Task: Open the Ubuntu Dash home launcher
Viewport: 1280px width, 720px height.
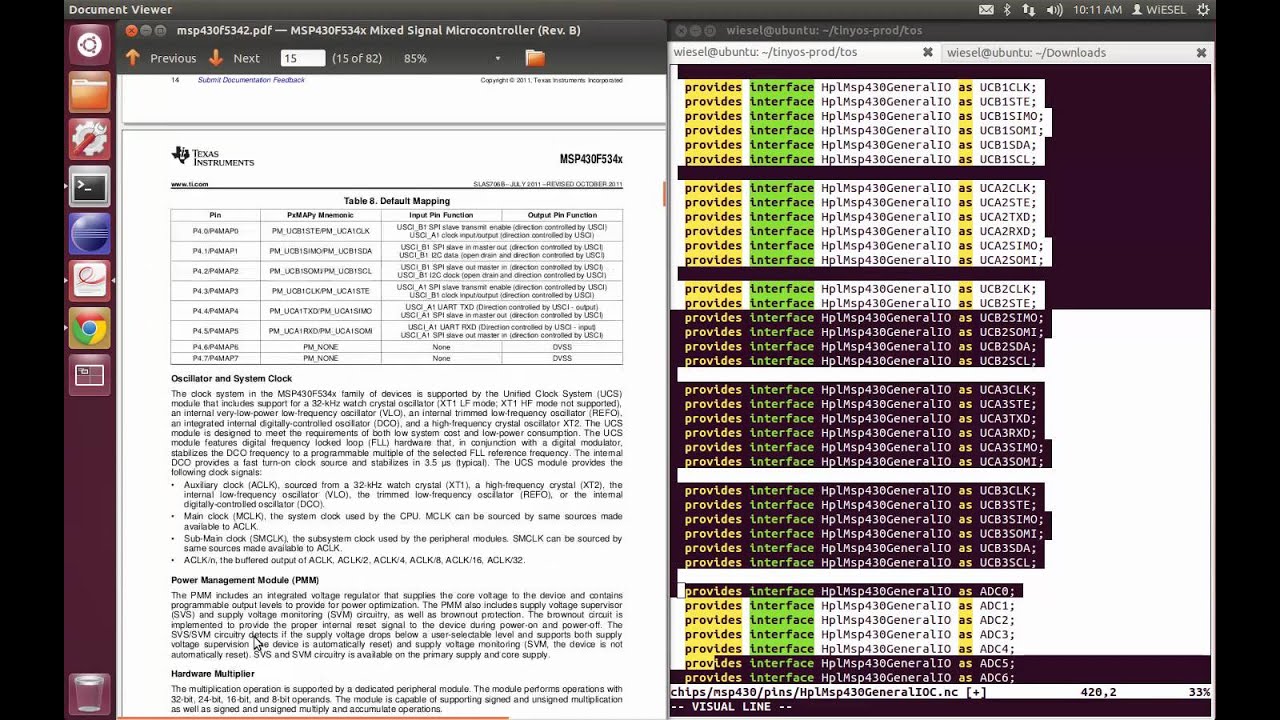Action: point(89,45)
